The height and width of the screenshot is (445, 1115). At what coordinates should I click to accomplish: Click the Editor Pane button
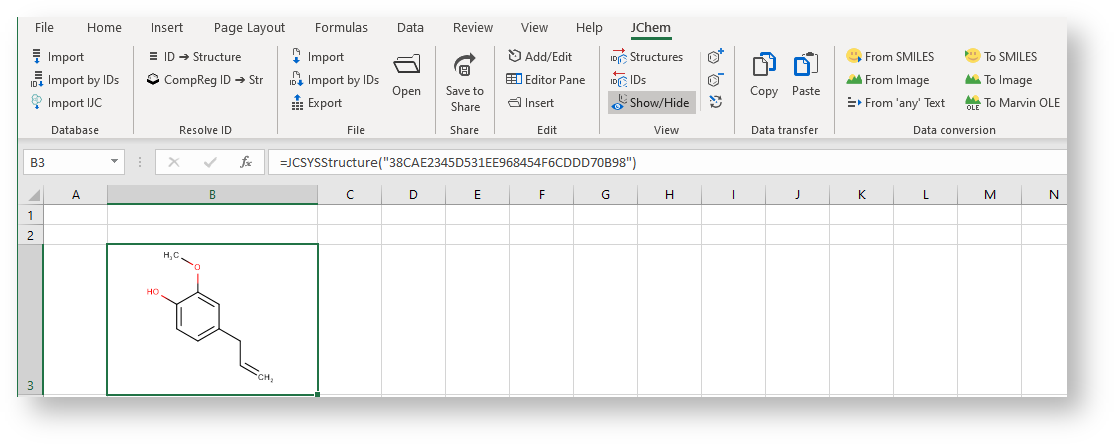[x=546, y=80]
